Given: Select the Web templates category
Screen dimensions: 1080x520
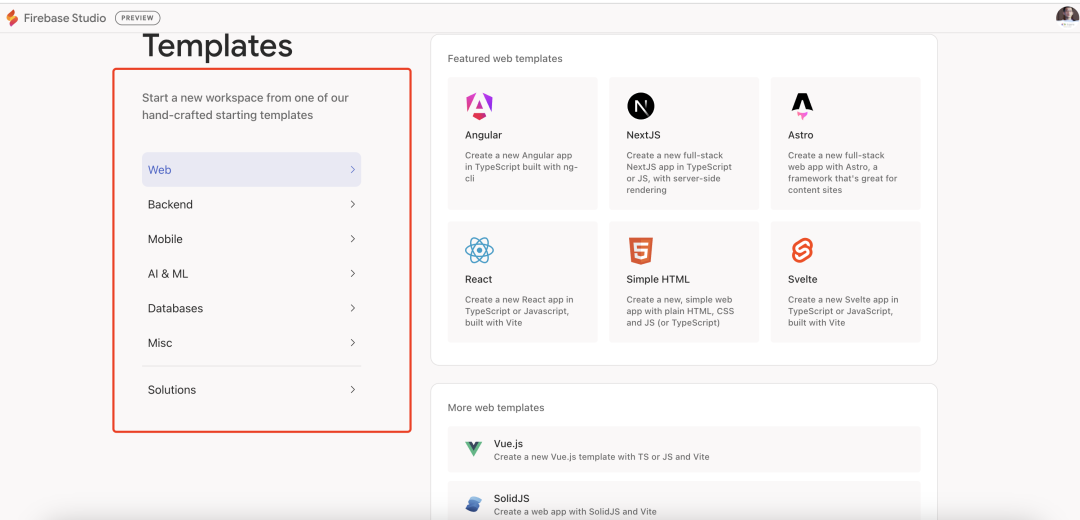Looking at the screenshot, I should click(x=251, y=169).
